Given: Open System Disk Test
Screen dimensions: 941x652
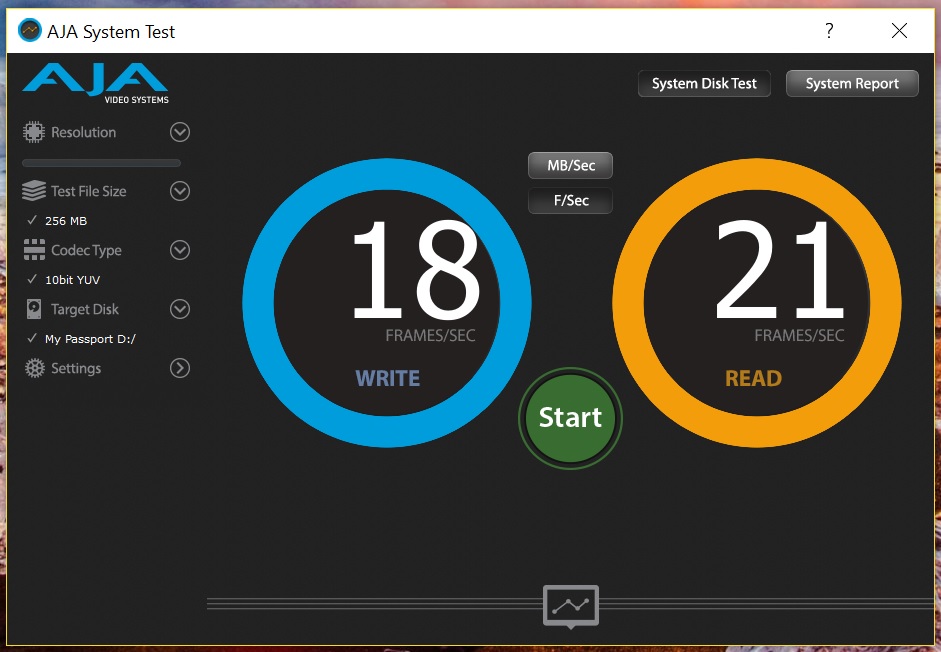Looking at the screenshot, I should tap(704, 83).
